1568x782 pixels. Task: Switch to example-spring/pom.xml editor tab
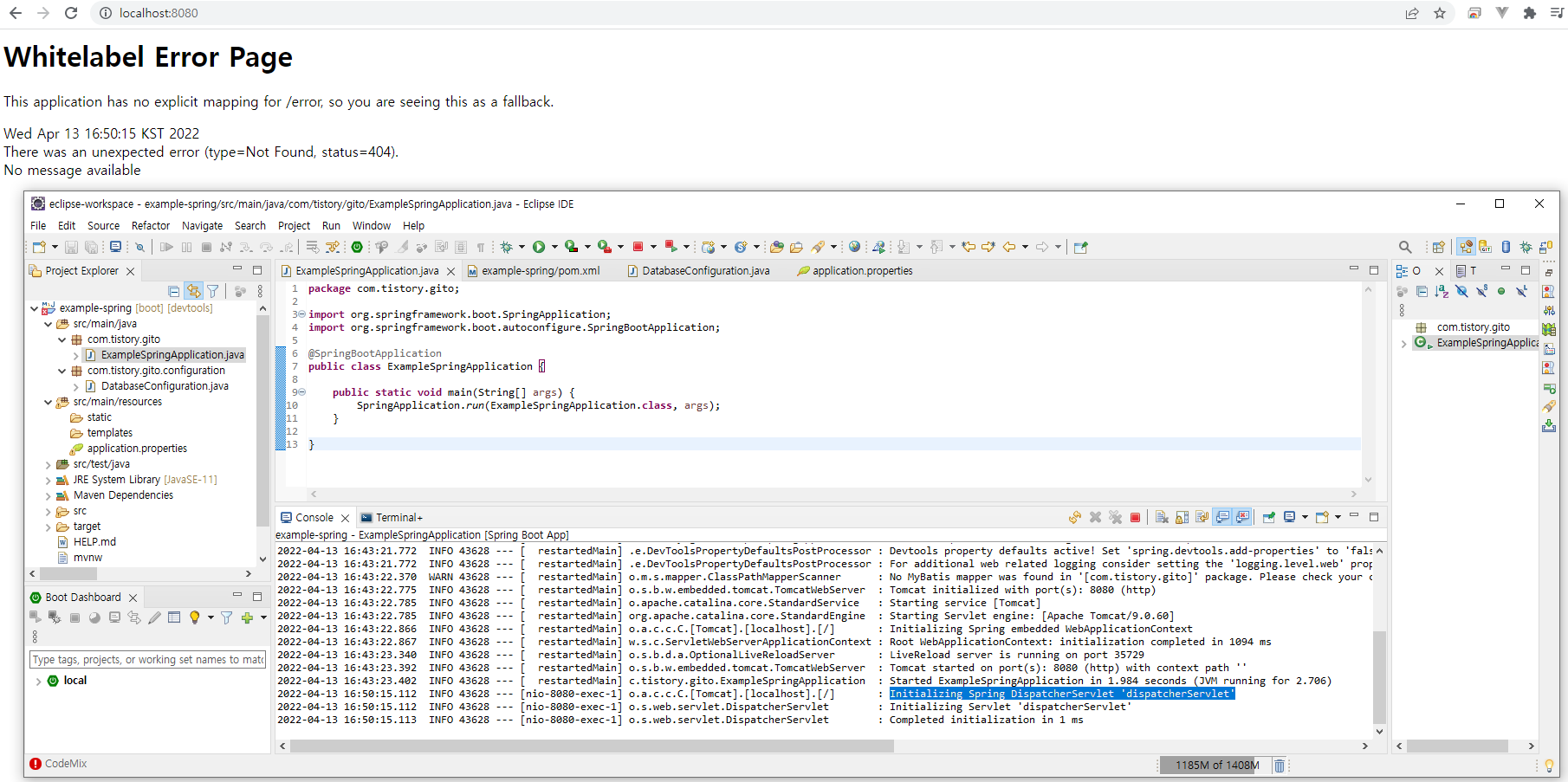[x=534, y=271]
